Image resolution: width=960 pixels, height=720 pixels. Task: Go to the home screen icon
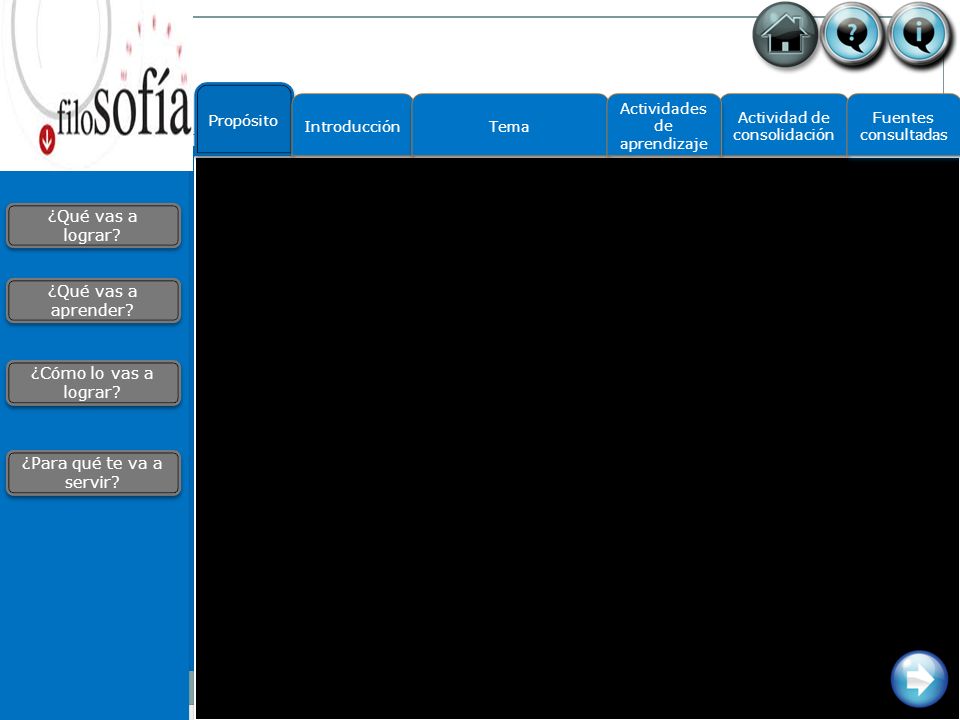785,35
